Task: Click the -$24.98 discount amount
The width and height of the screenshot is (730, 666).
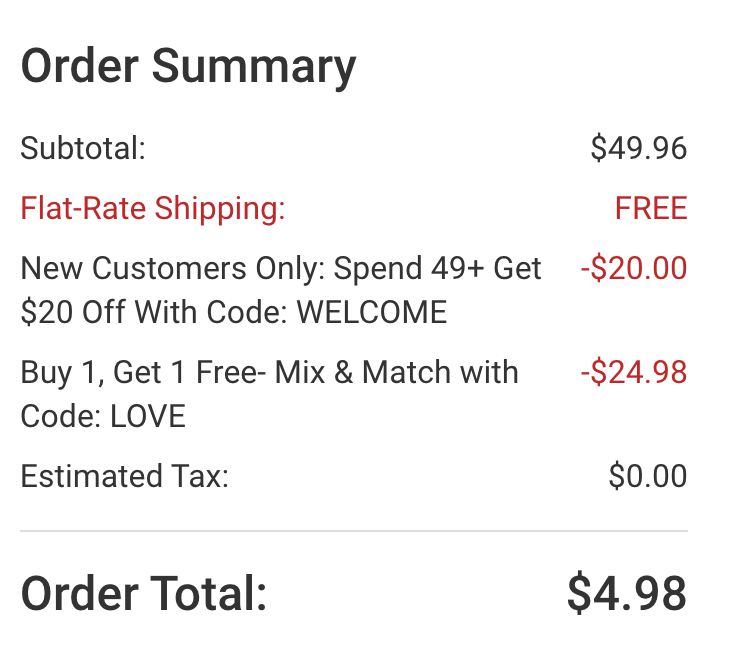Action: pos(633,372)
